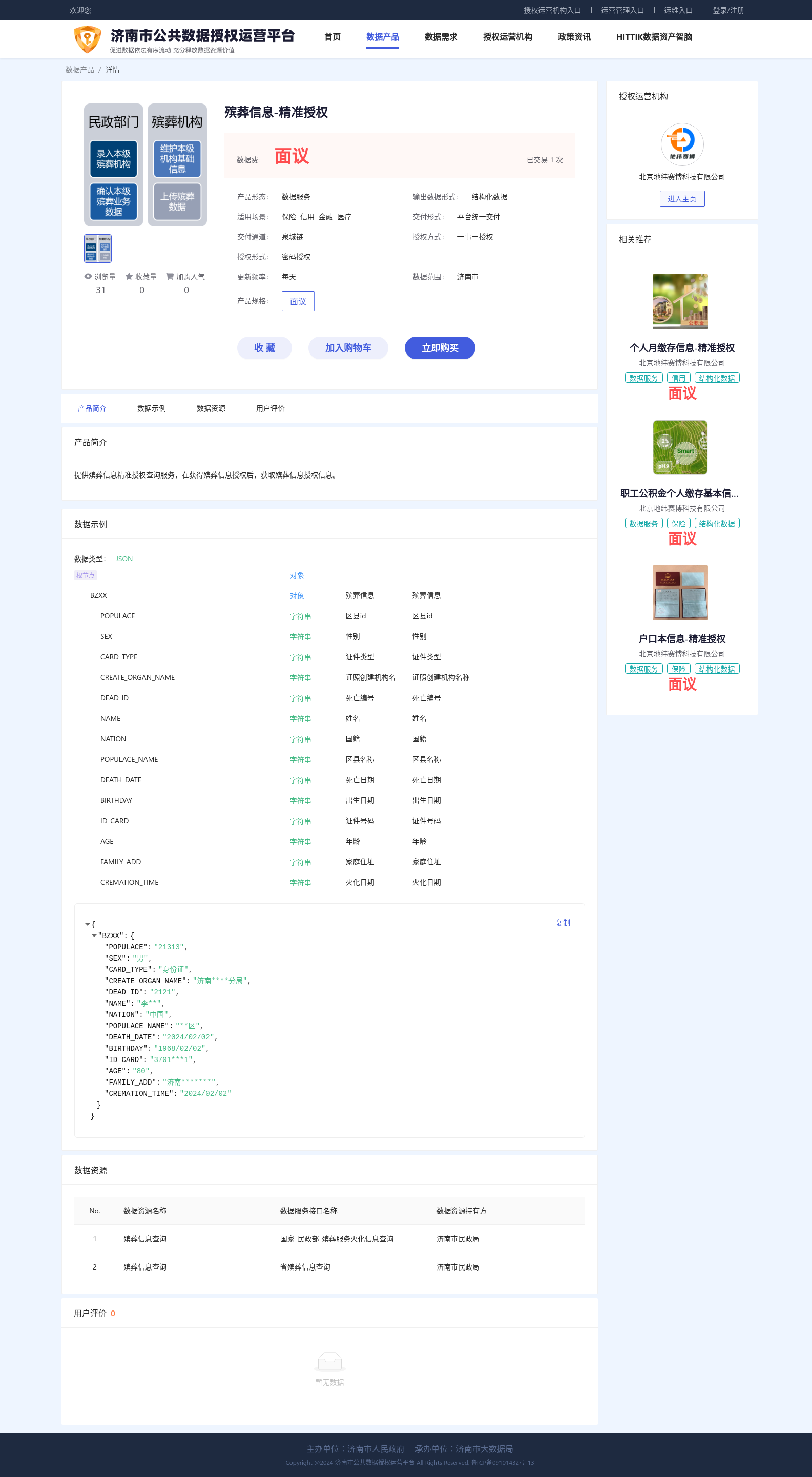Open the 个人月缴存信息-精准授权 recommendation image
Image resolution: width=812 pixels, height=1477 pixels.
[x=680, y=302]
